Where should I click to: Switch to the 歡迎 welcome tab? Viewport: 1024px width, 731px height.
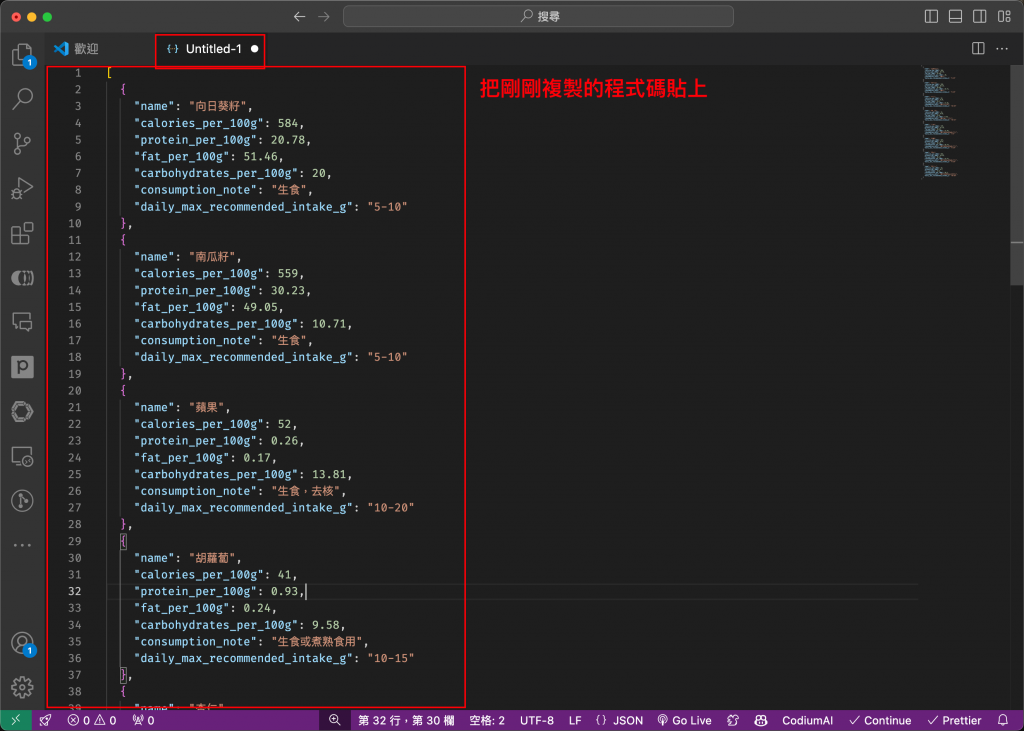[x=76, y=49]
